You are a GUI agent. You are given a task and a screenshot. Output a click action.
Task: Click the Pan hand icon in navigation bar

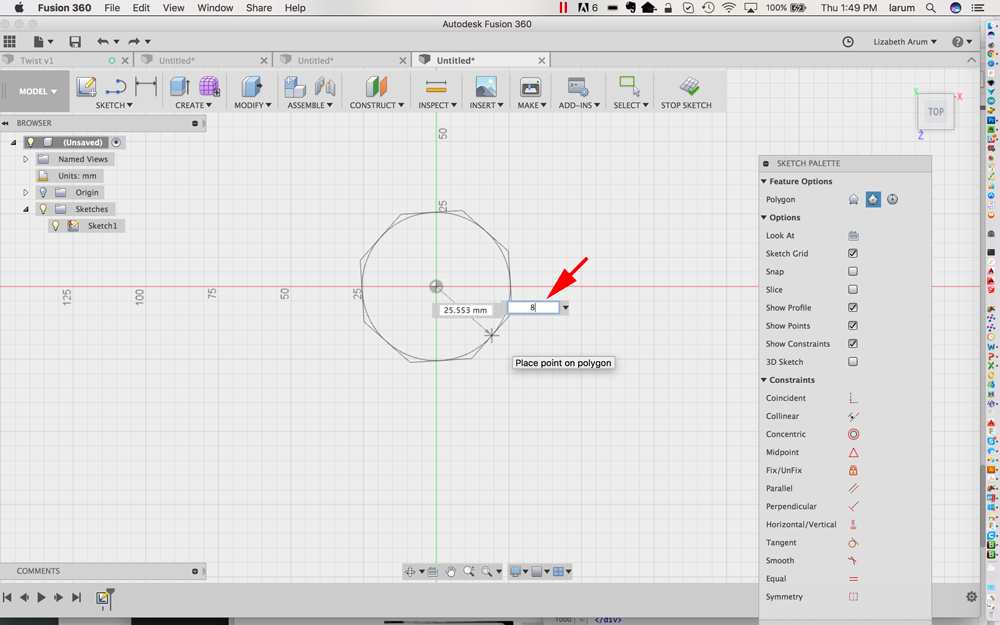(x=451, y=571)
